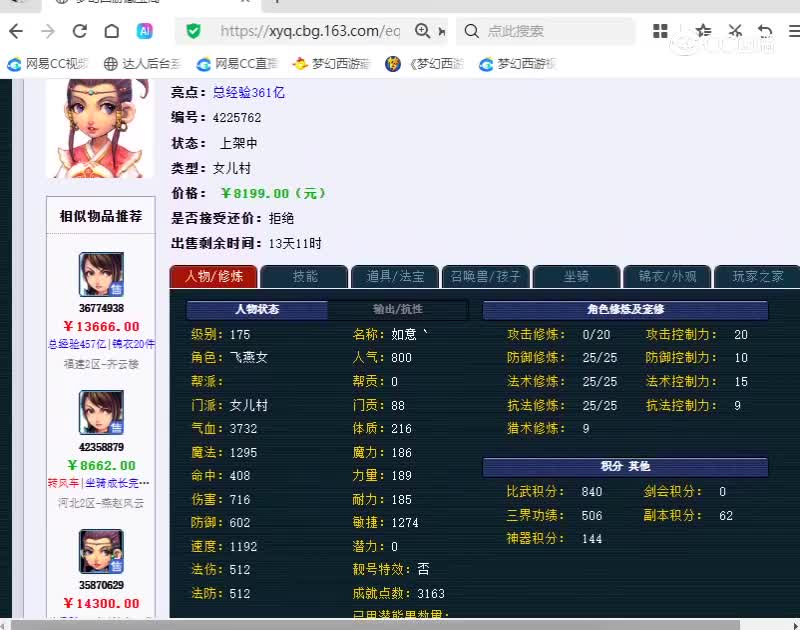
Task: Click the 总经验361亿 highlight link
Action: coord(249,93)
